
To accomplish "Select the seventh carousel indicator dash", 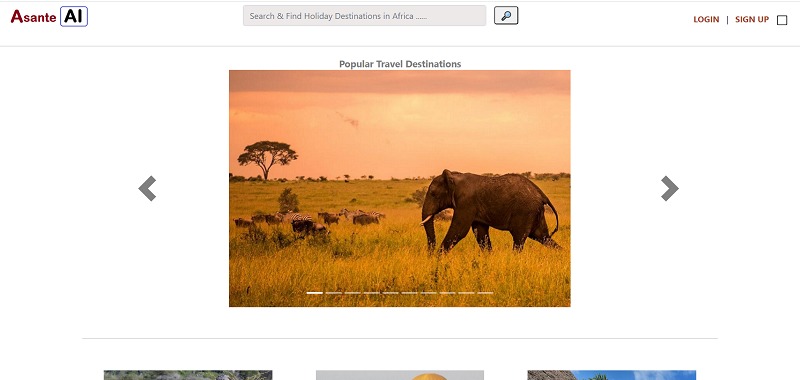I will (429, 293).
